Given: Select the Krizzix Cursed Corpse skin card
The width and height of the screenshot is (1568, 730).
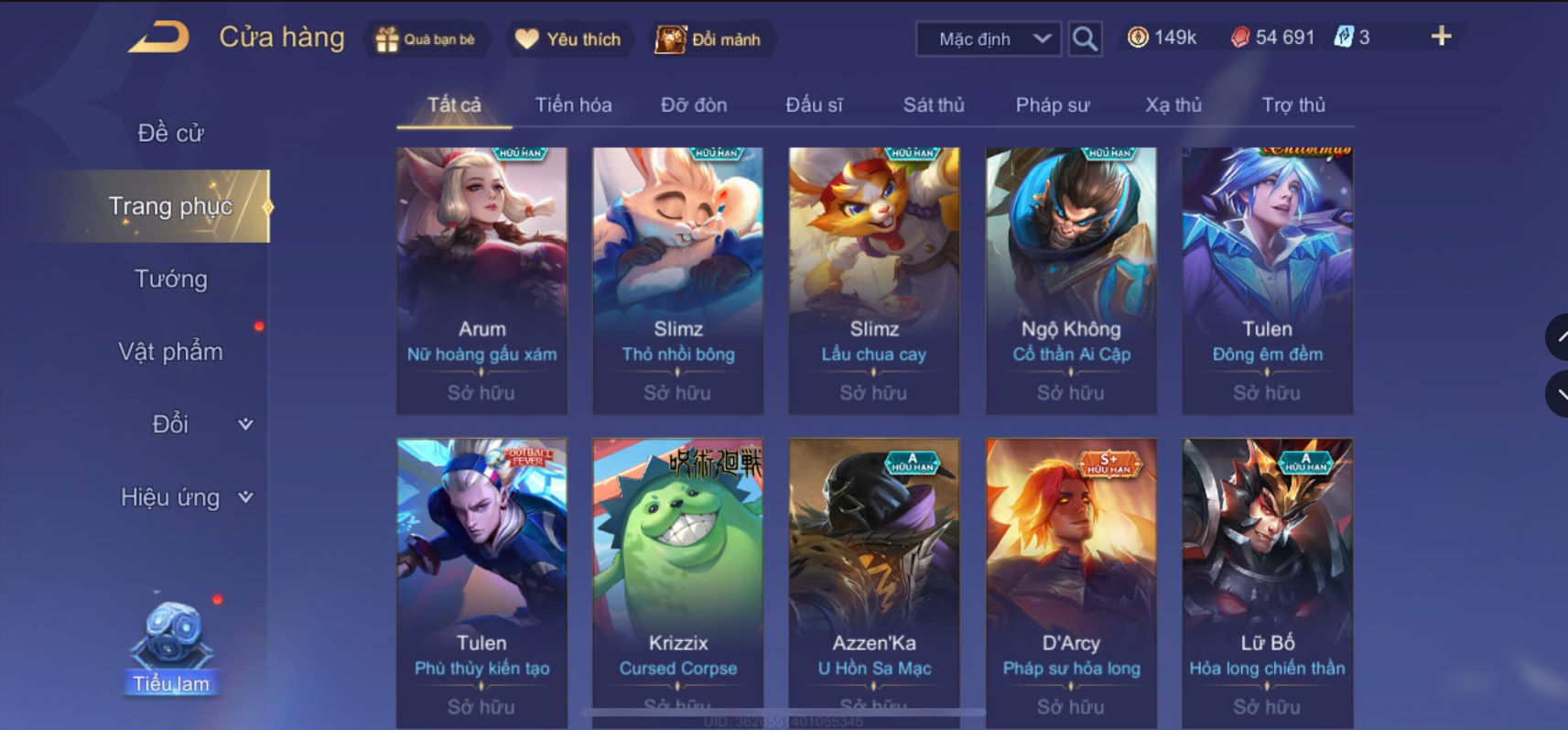Looking at the screenshot, I should 678,583.
